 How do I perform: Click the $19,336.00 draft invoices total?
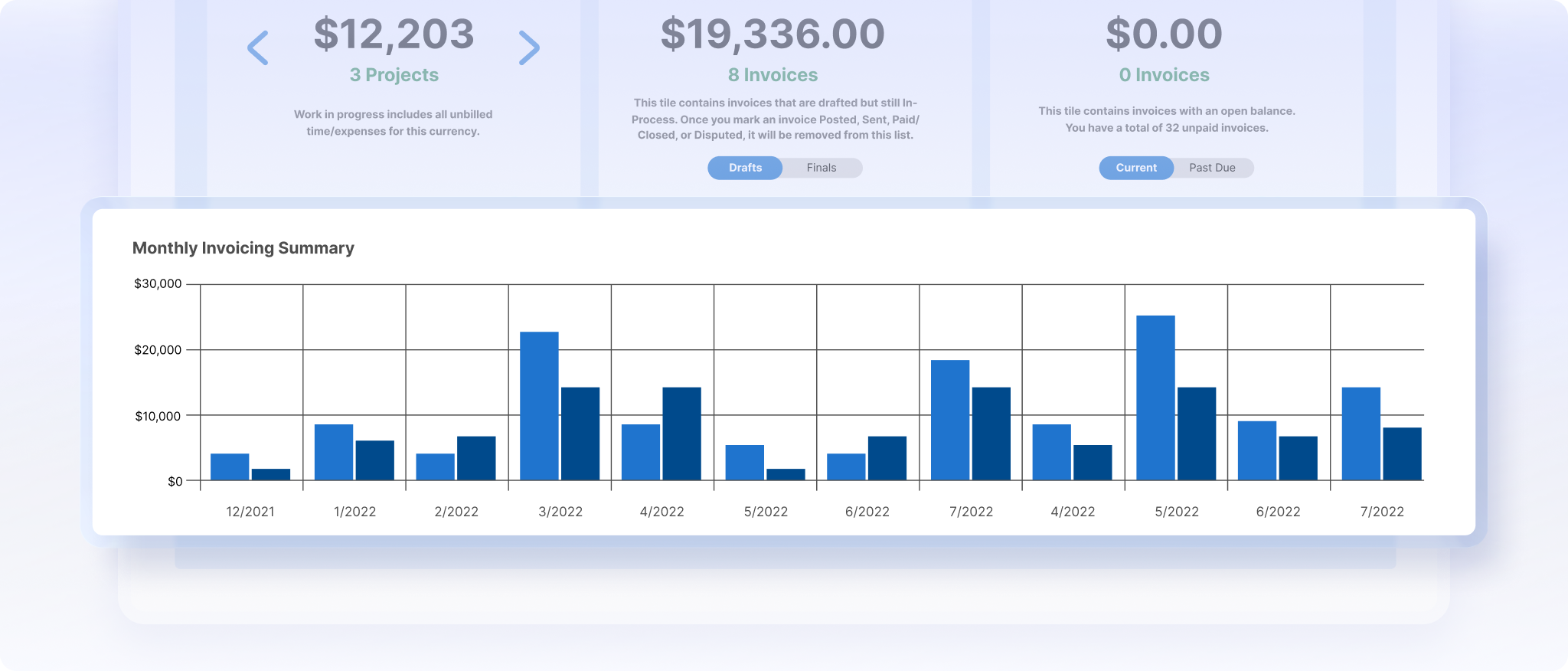[x=773, y=34]
